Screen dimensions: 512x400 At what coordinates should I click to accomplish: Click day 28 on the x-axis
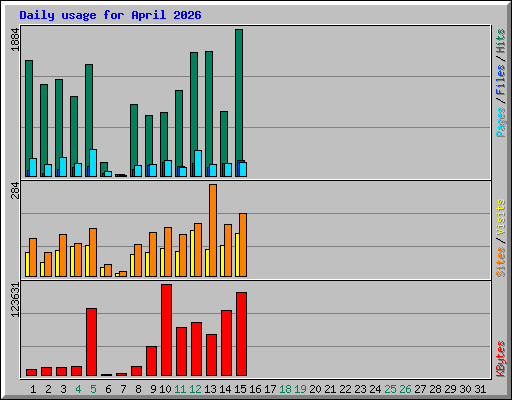(435, 389)
